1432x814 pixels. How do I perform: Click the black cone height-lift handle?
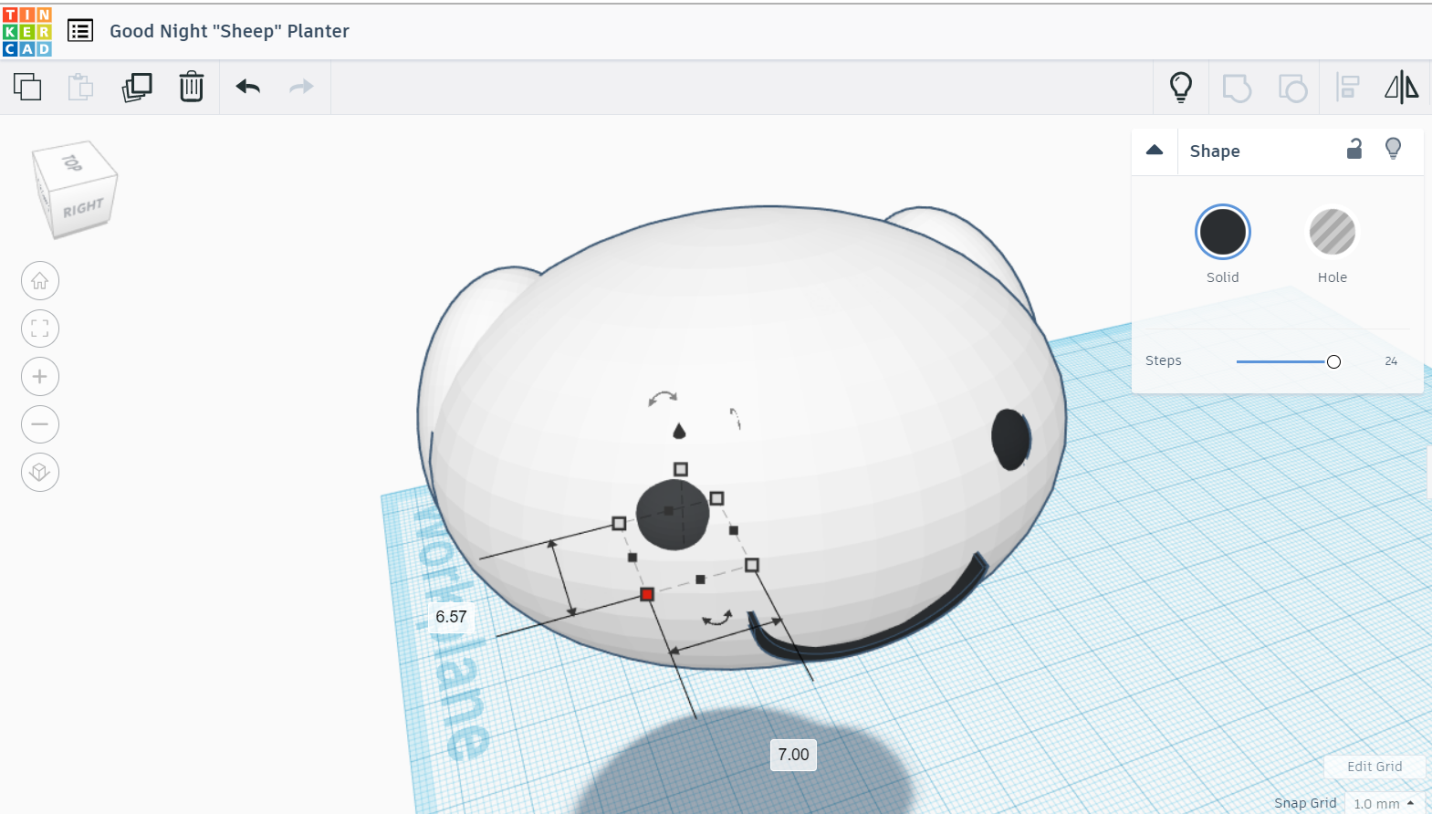tap(680, 431)
